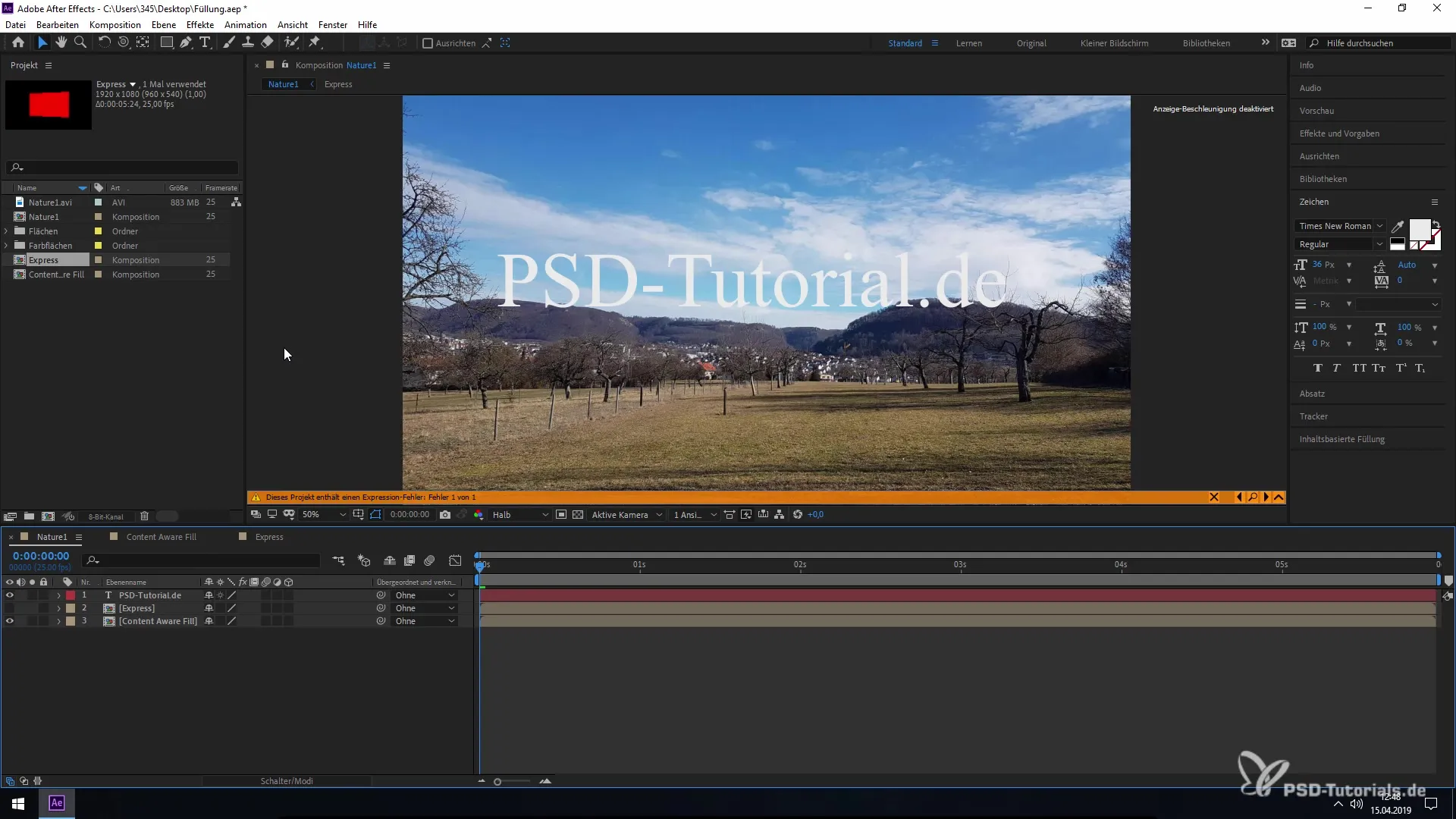Image resolution: width=1456 pixels, height=819 pixels.
Task: Hide the PSD-Tutorial.de layer eye
Action: [x=10, y=595]
